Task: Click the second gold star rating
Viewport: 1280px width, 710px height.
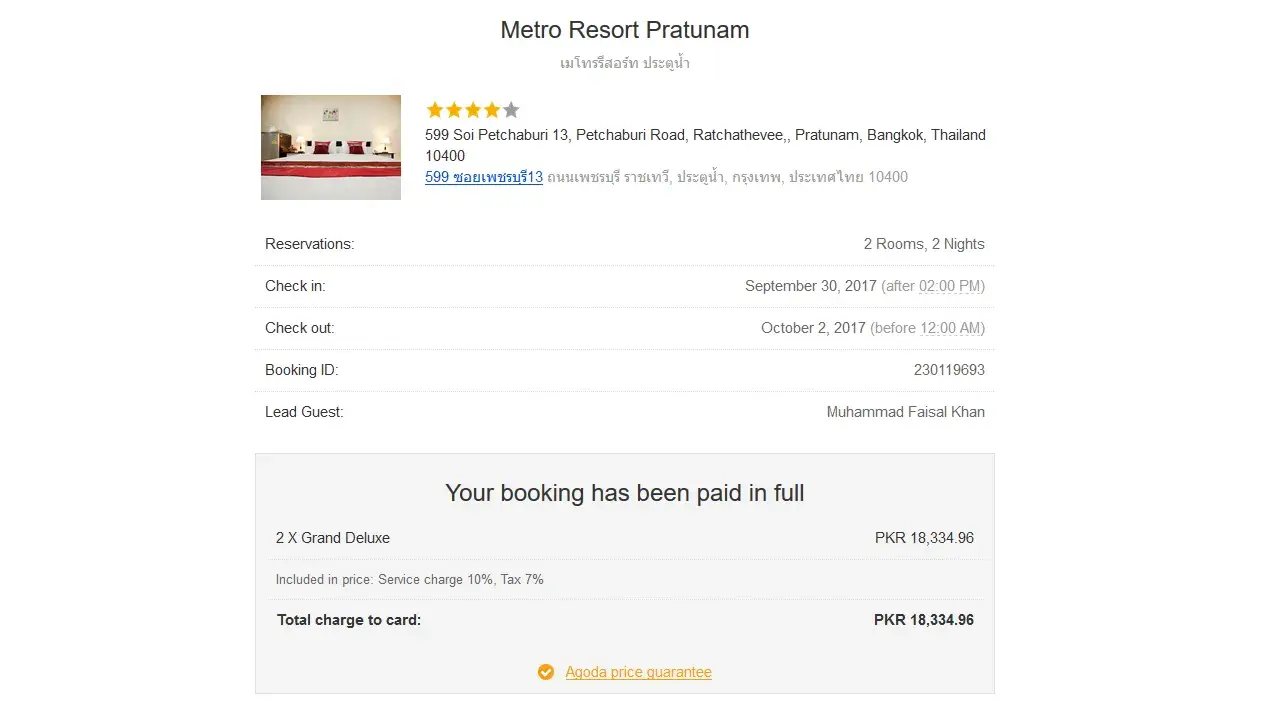Action: 454,110
